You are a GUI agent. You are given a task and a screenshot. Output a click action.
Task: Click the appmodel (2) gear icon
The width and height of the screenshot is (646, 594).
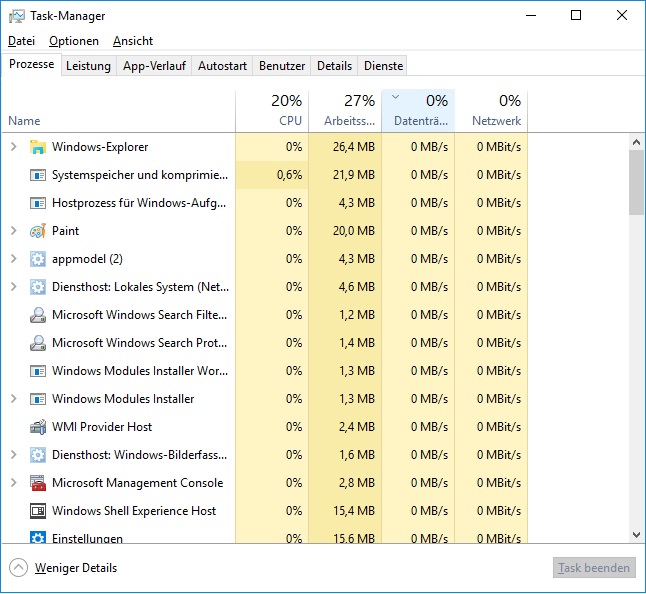37,259
